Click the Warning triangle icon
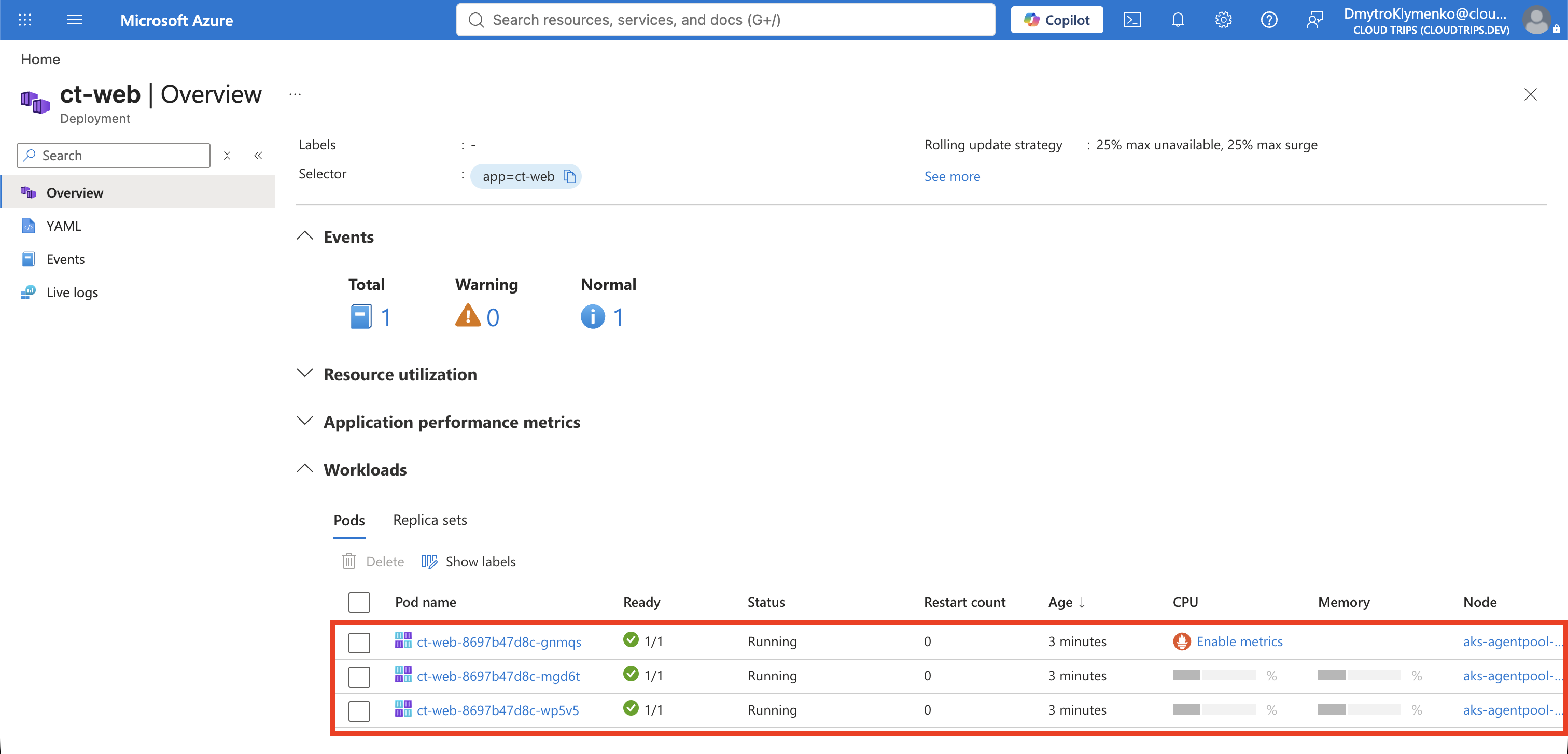 468,316
